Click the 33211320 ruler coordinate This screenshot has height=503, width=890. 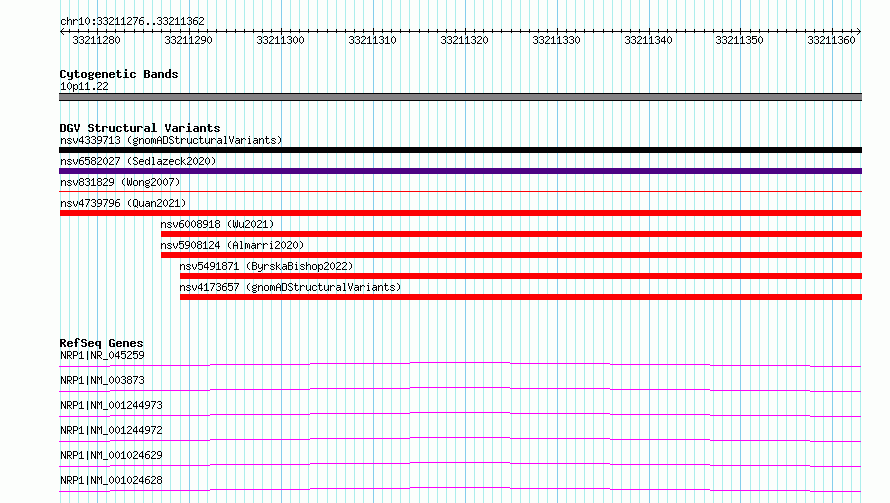(464, 40)
